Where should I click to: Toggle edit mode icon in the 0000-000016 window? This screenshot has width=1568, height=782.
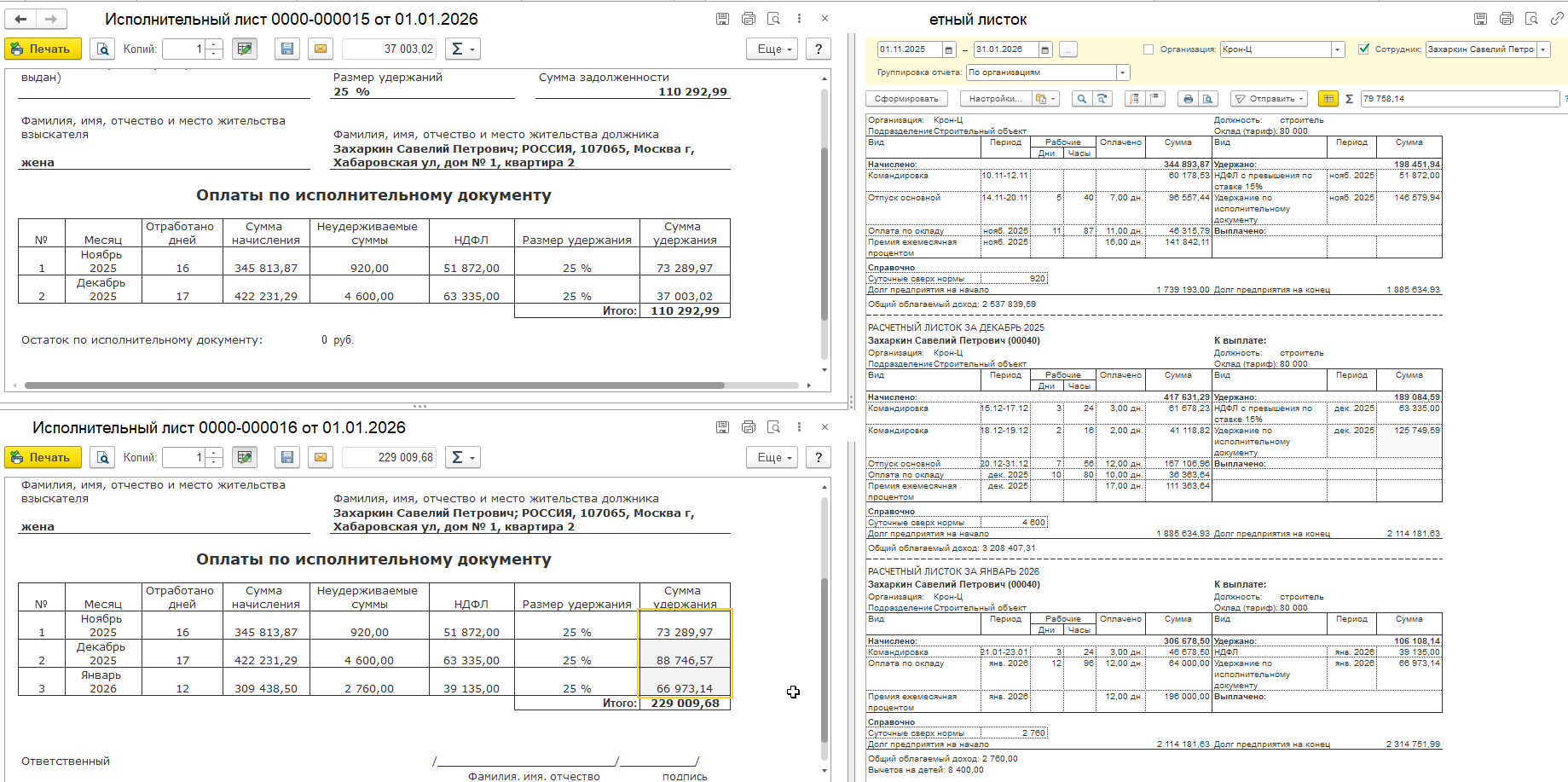tap(246, 457)
